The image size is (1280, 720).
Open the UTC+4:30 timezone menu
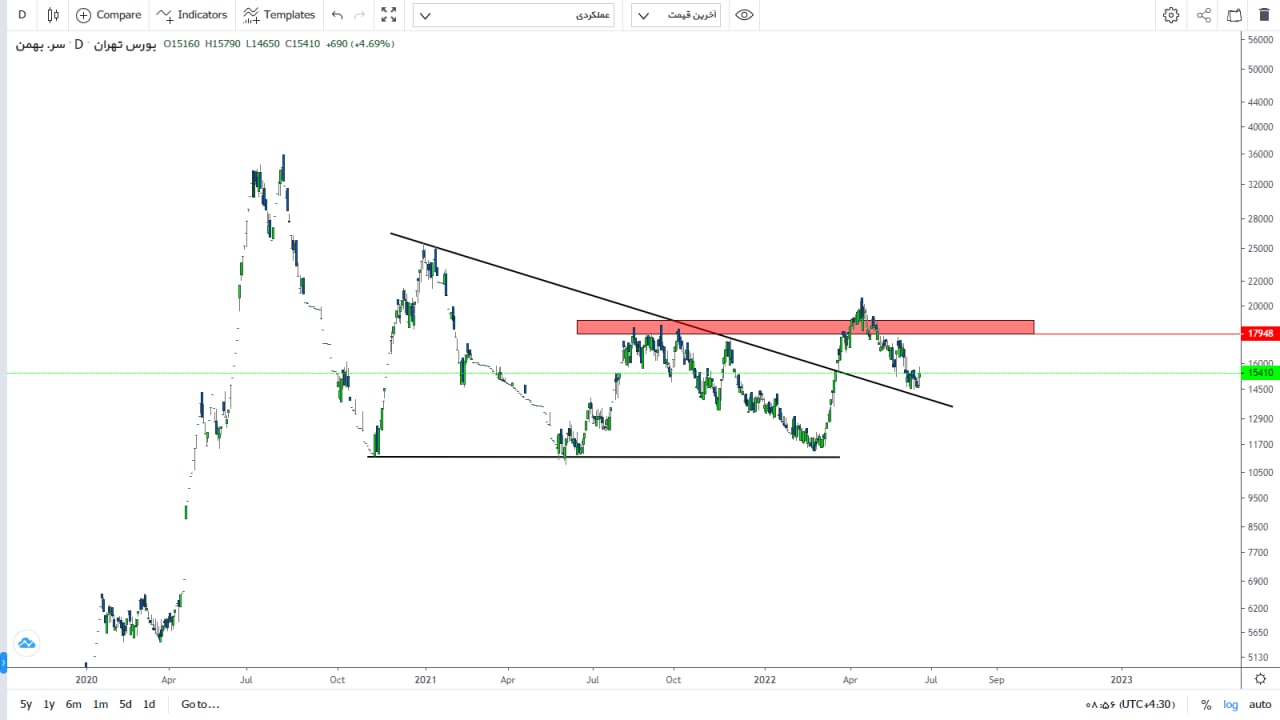(x=1130, y=704)
